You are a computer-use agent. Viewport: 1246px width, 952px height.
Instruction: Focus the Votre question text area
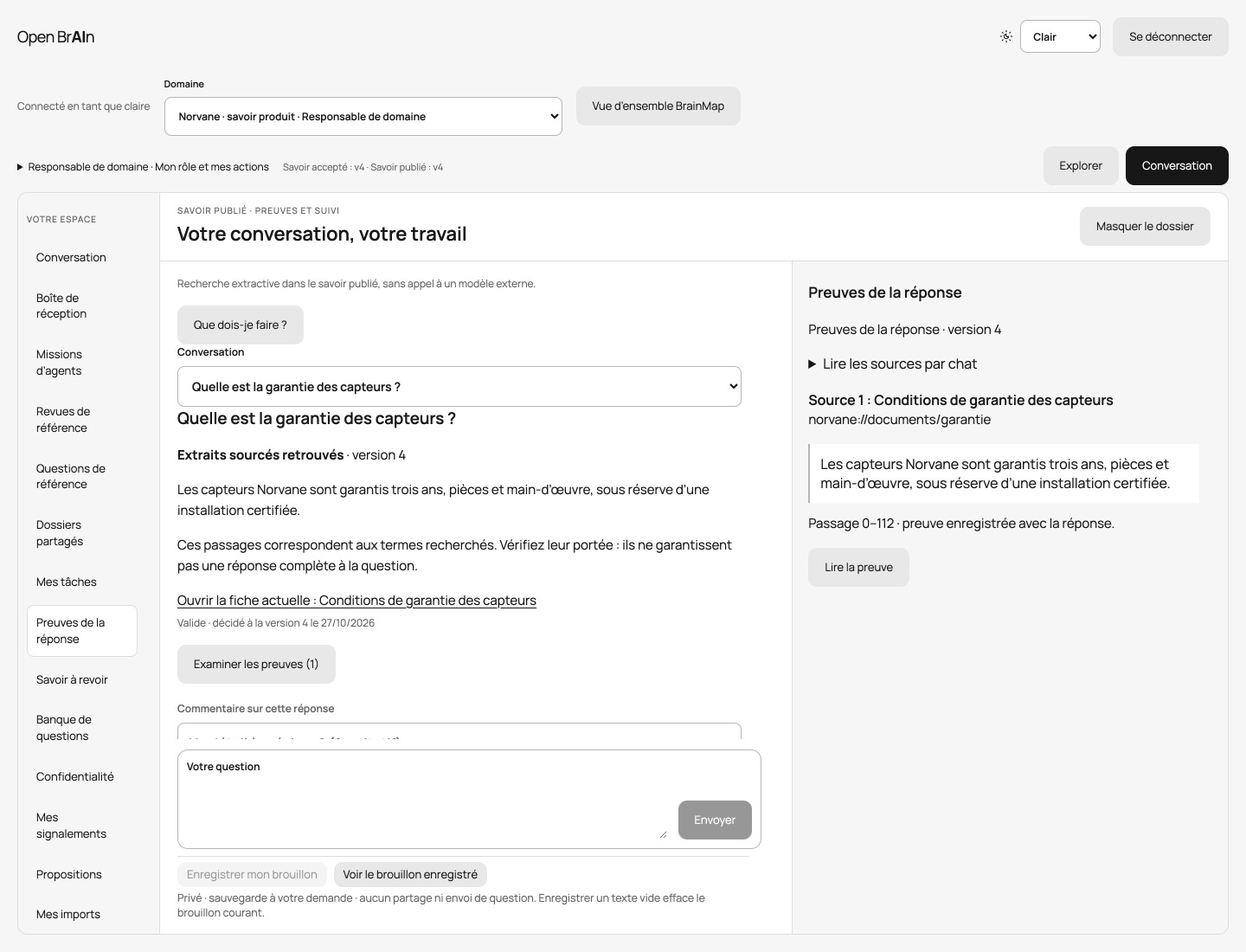click(427, 807)
